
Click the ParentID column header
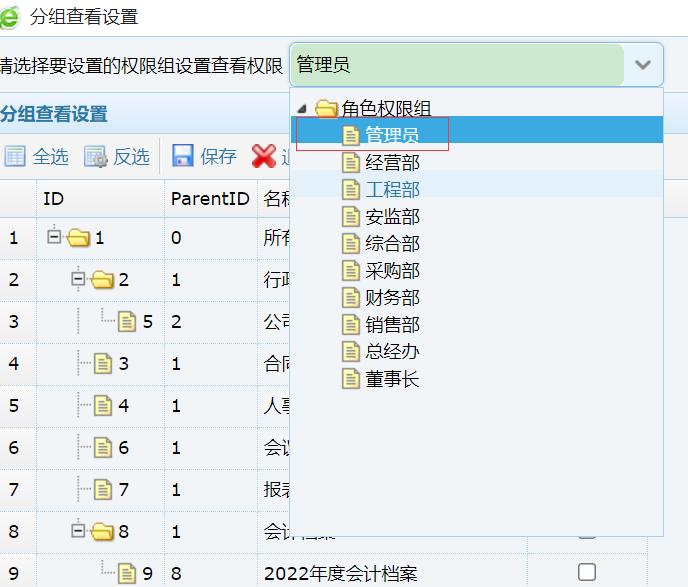coord(210,199)
